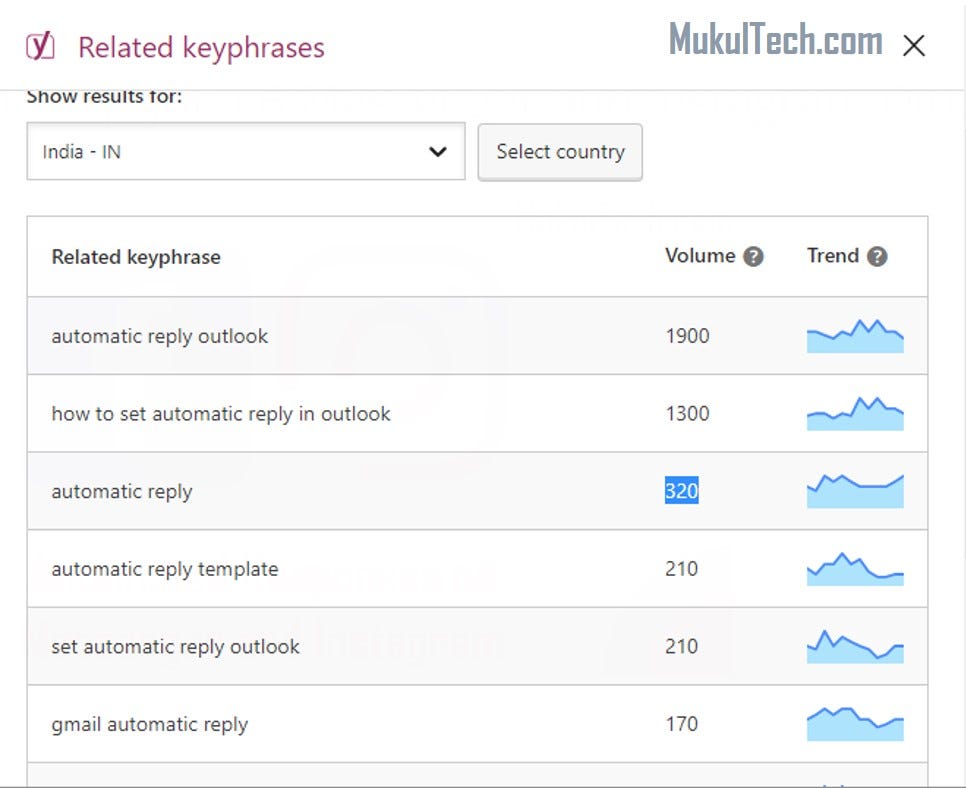966x788 pixels.
Task: Select the 'set automatic reply outlook' keyphrase
Action: (x=176, y=647)
